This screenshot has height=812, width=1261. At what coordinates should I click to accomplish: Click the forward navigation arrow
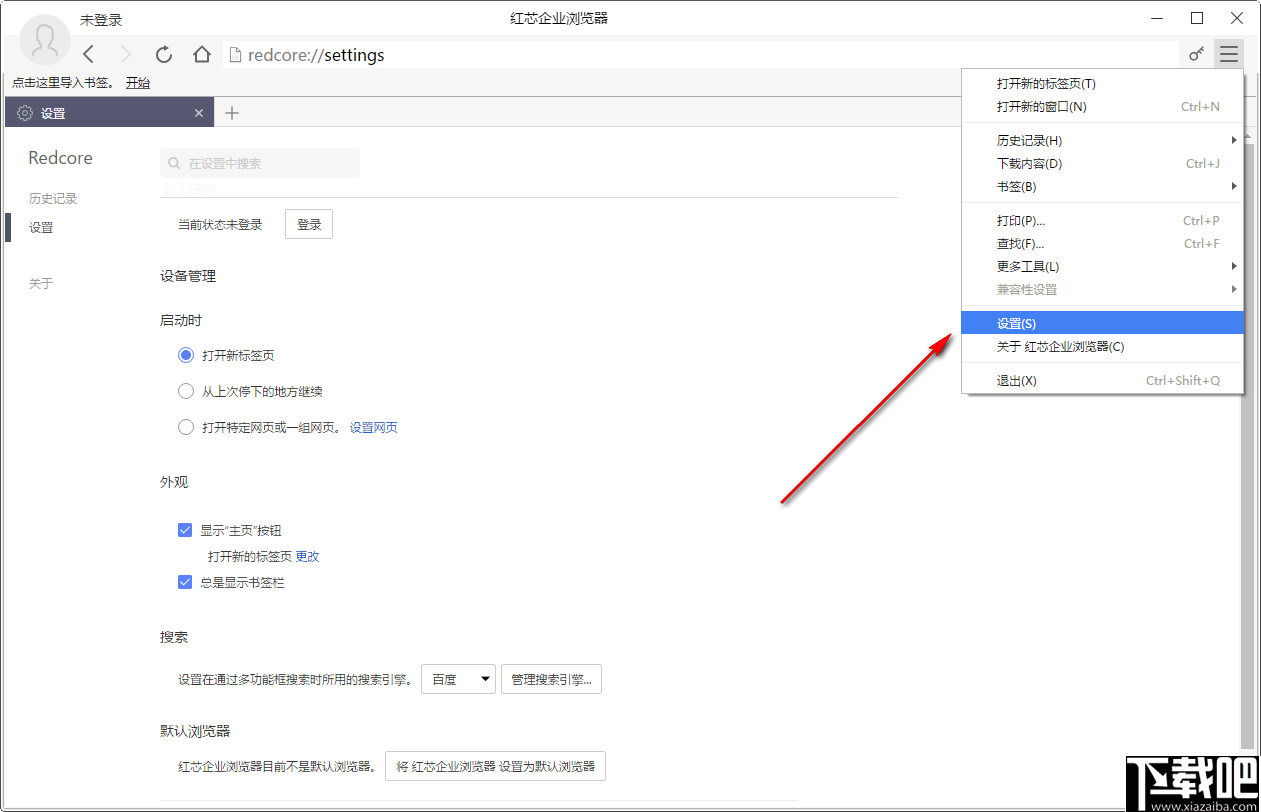click(x=125, y=54)
